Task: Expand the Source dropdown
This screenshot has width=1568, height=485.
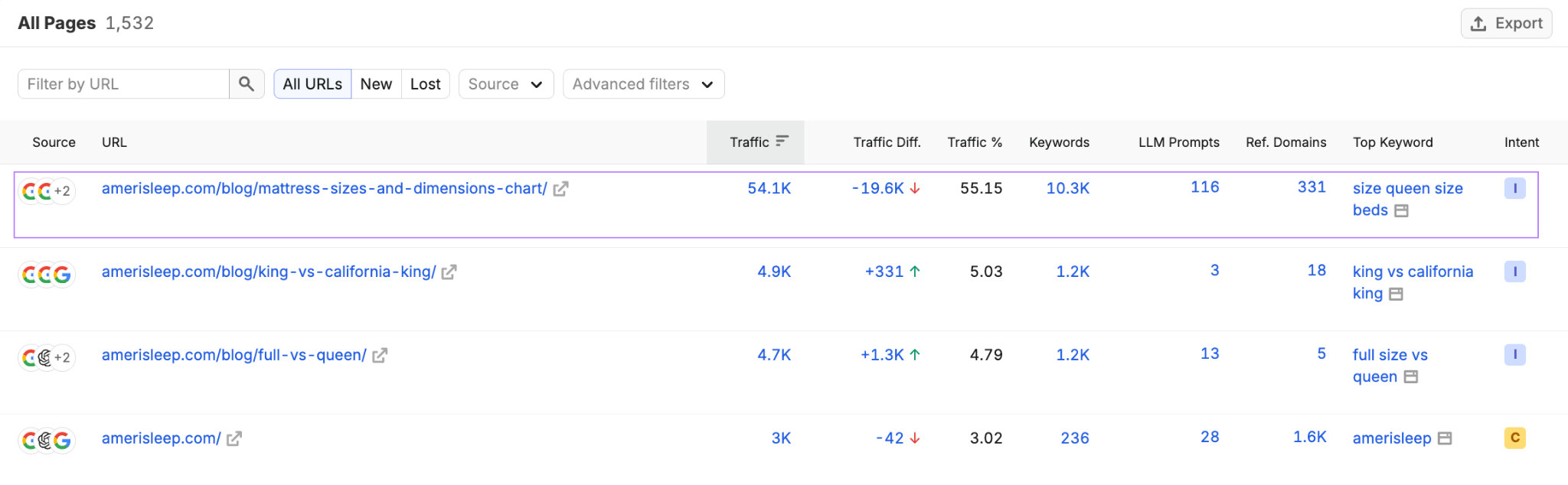Action: [x=506, y=84]
